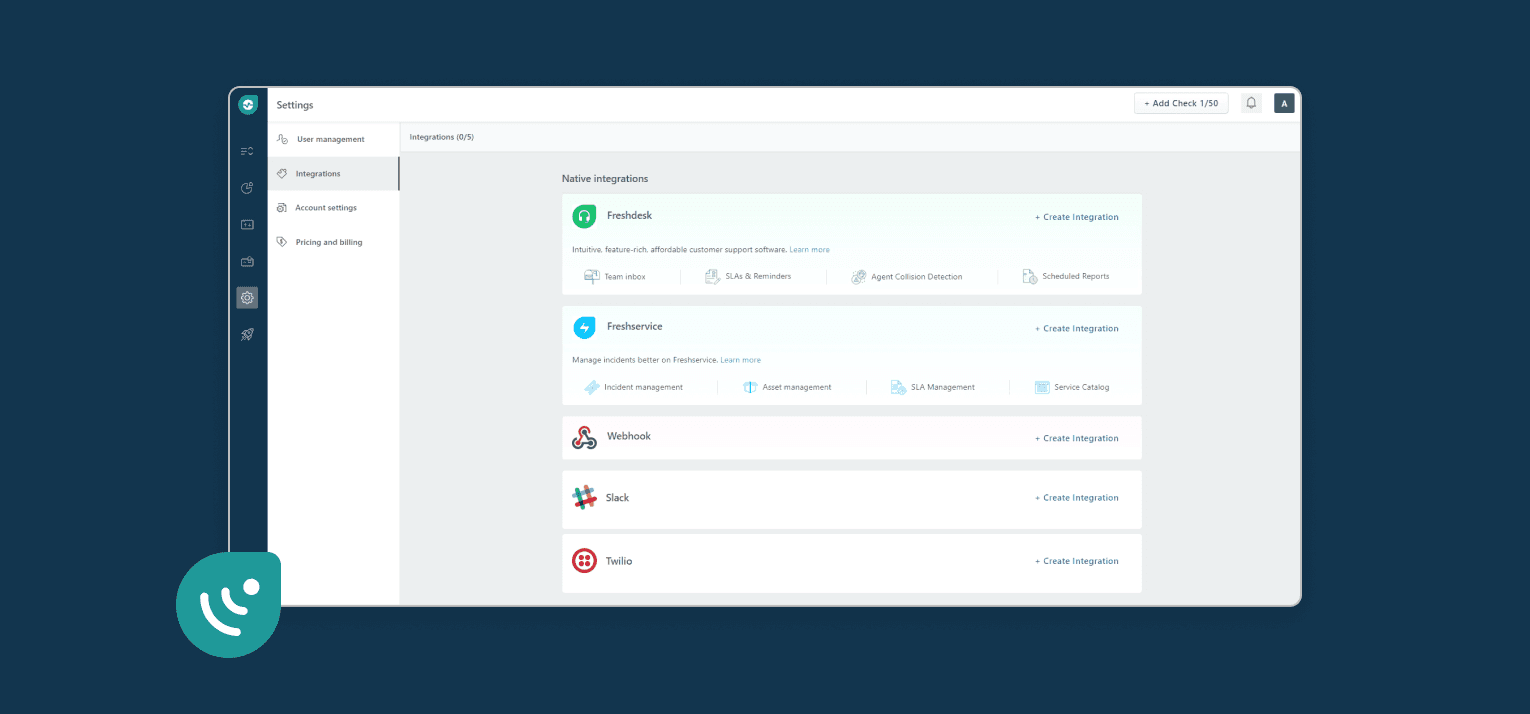Click the Pricing and billing tag icon

pos(282,242)
